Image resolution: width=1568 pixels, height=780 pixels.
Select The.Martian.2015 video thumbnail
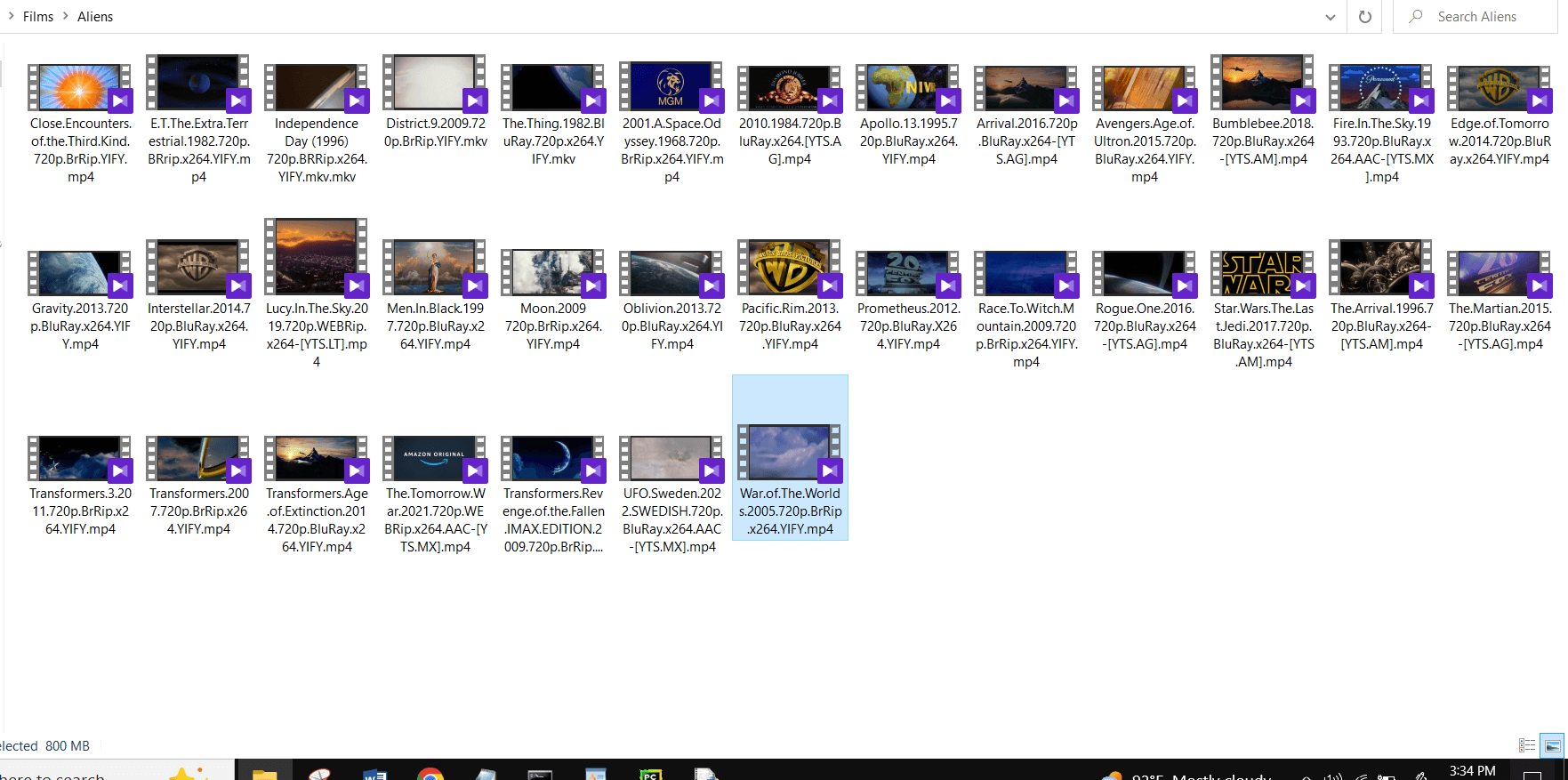coord(1500,273)
